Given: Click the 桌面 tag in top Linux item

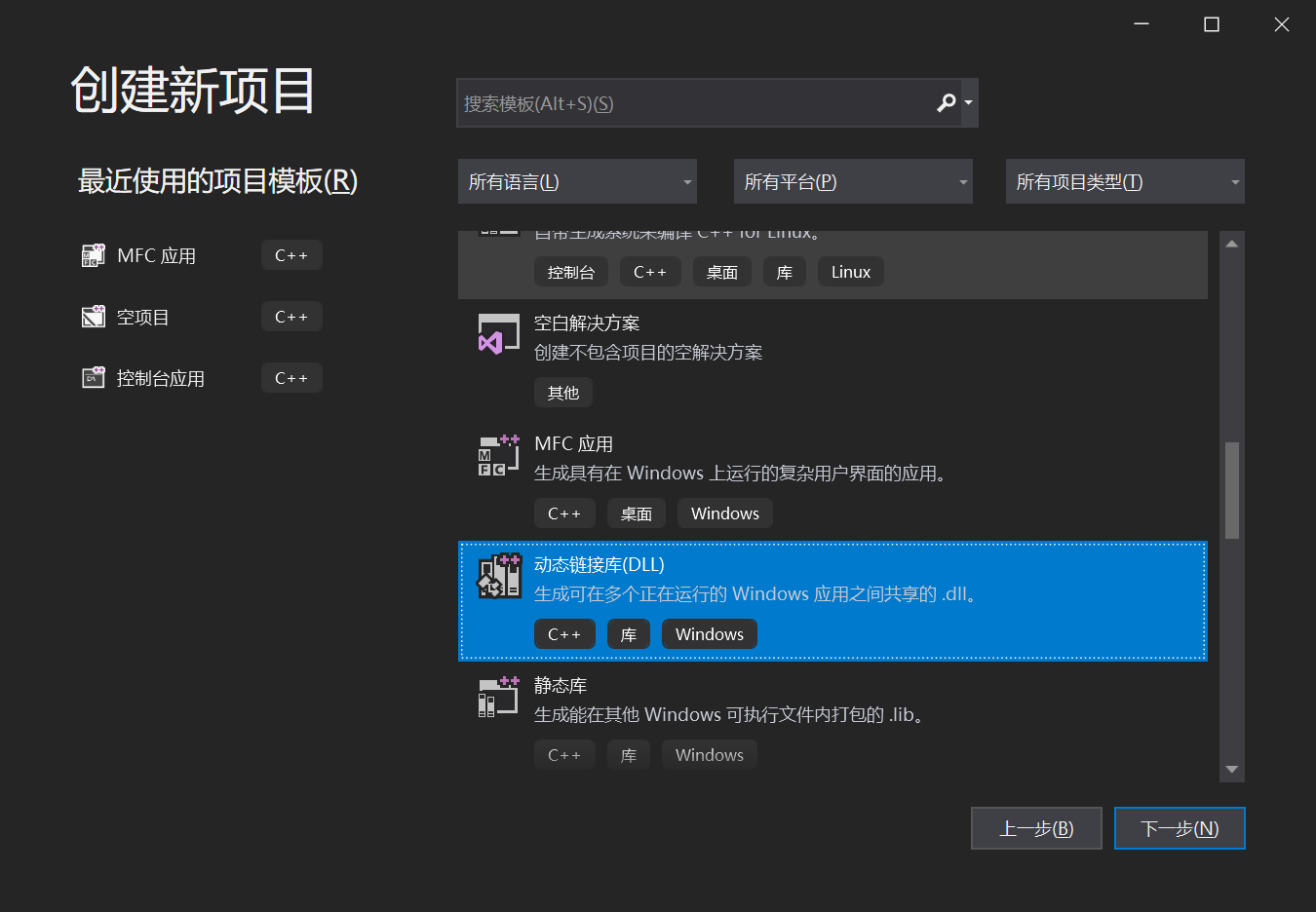Looking at the screenshot, I should coord(722,272).
